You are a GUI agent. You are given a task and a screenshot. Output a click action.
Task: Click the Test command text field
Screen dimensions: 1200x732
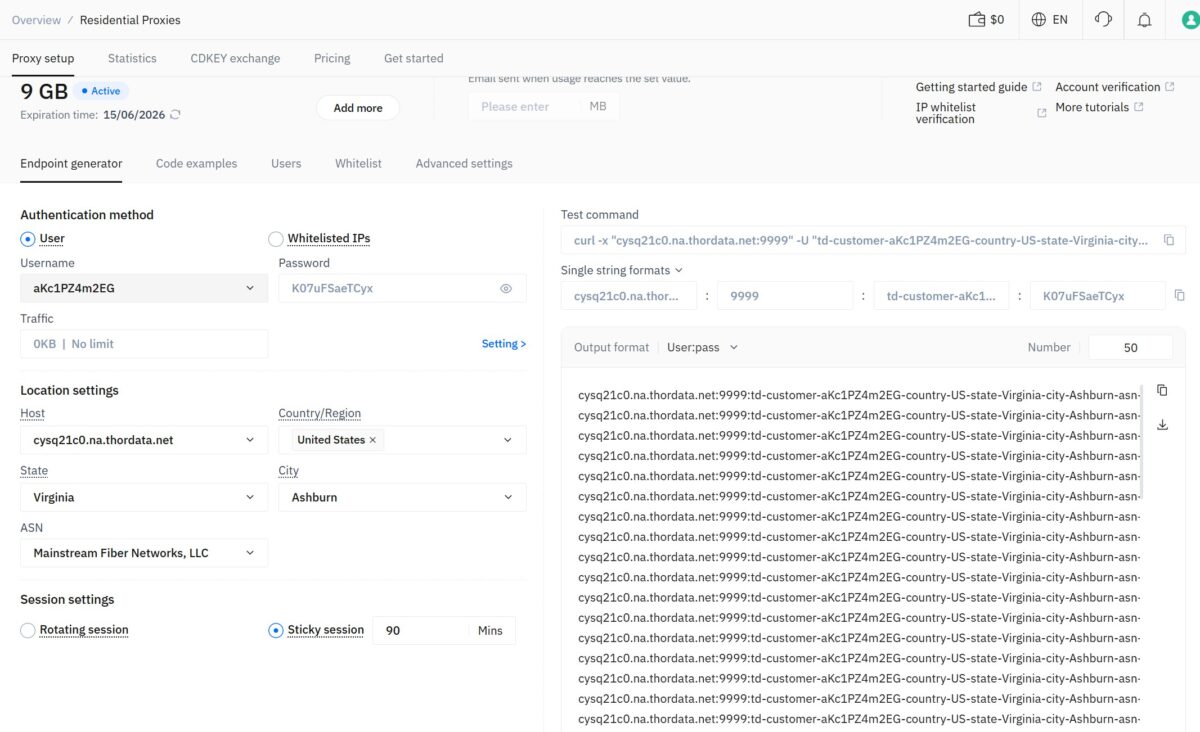873,241
